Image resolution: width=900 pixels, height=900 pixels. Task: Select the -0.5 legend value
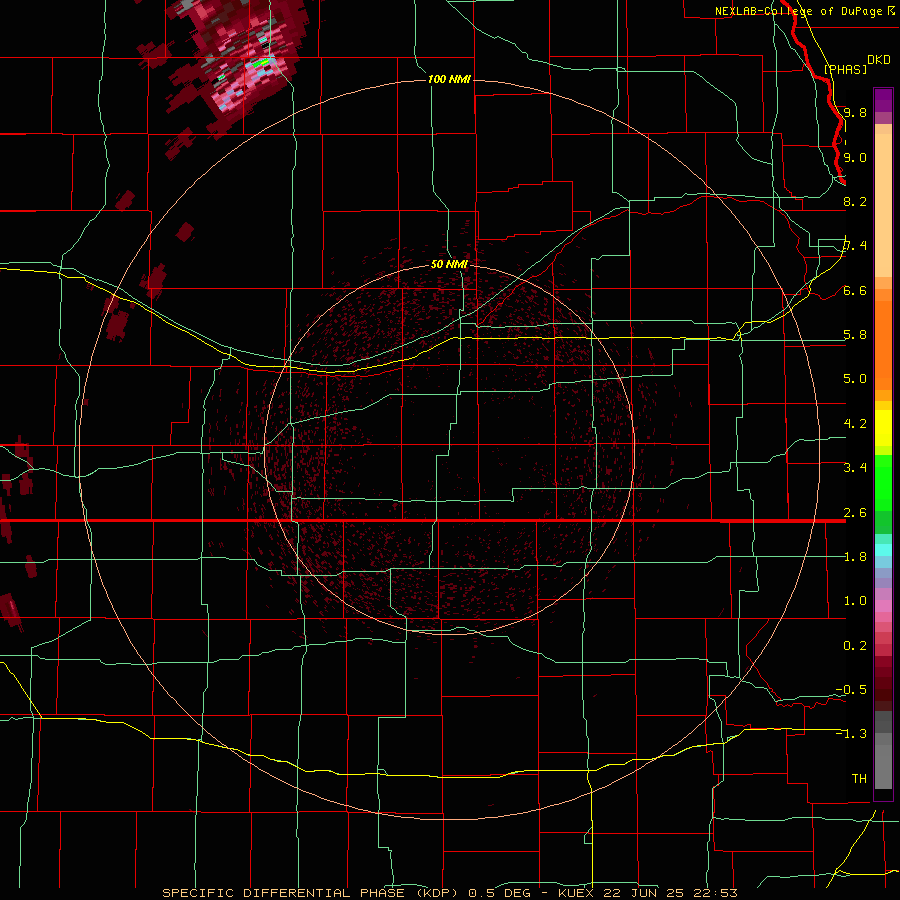(851, 690)
